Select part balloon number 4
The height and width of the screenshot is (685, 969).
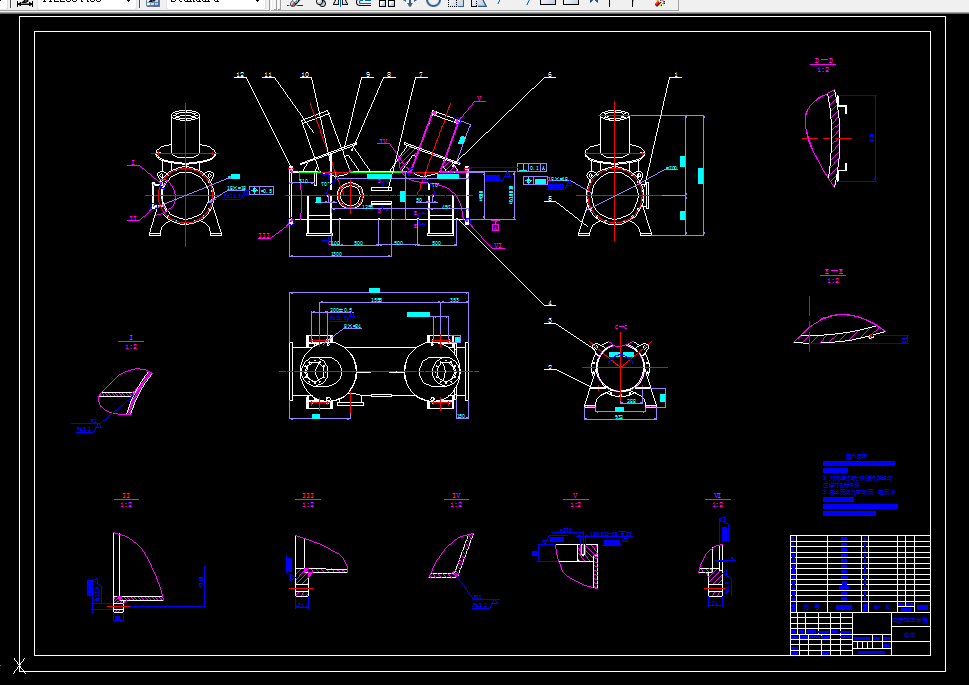(550, 303)
